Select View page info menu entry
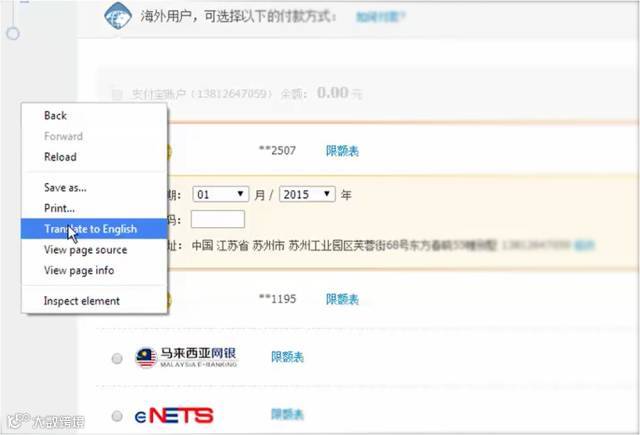Image resolution: width=640 pixels, height=435 pixels. click(94, 270)
